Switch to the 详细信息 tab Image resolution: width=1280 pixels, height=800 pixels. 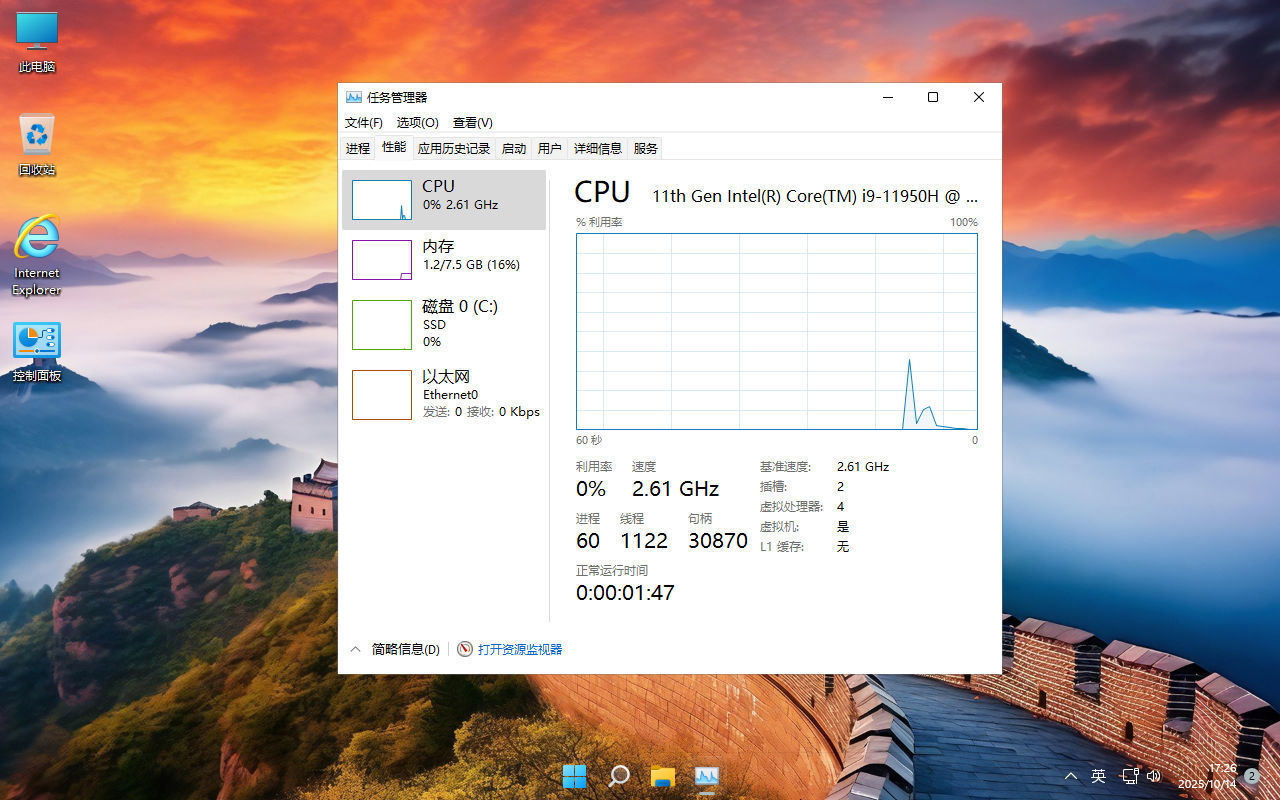pyautogui.click(x=598, y=148)
